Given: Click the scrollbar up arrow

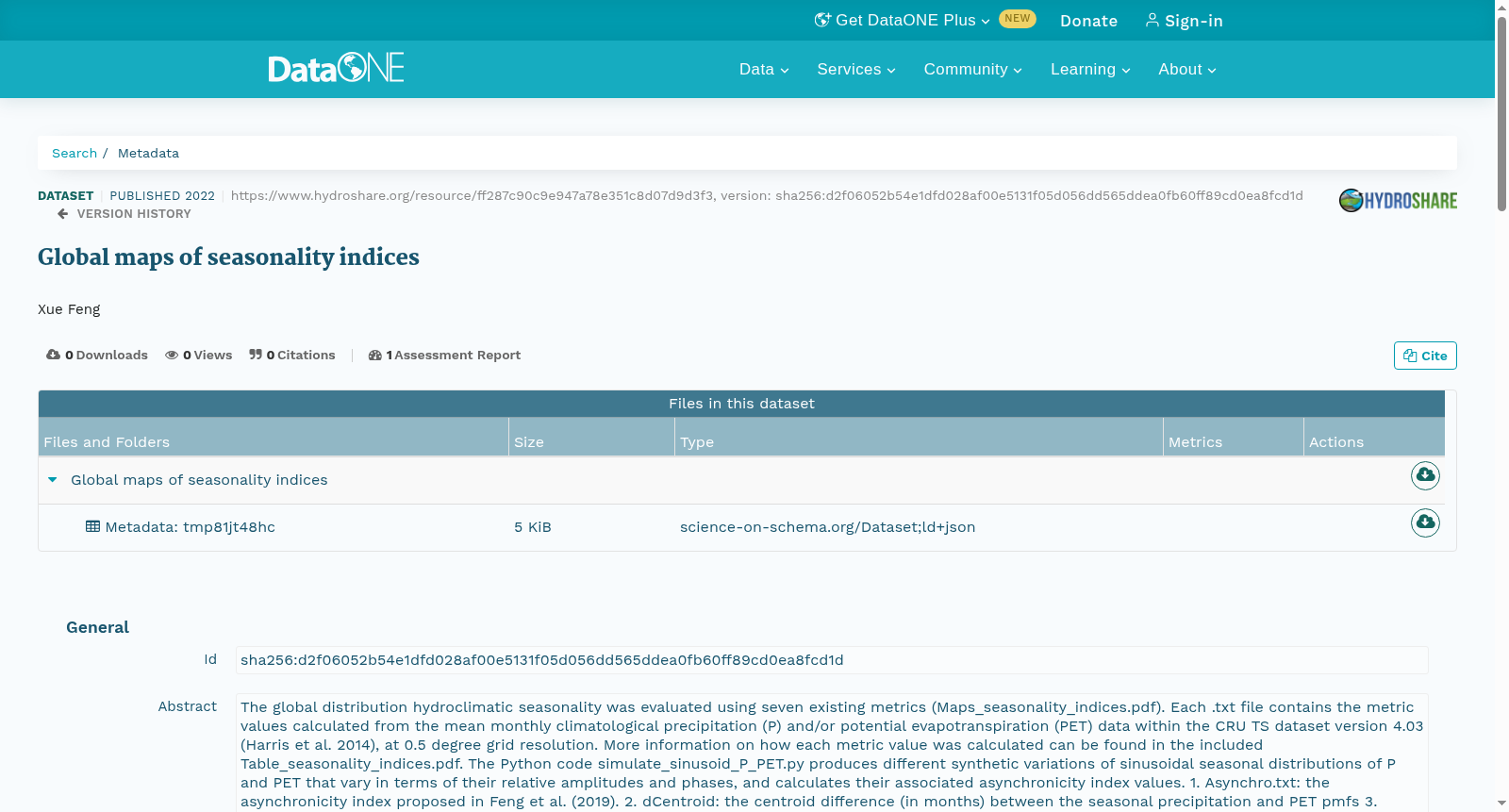Looking at the screenshot, I should pos(1501,8).
